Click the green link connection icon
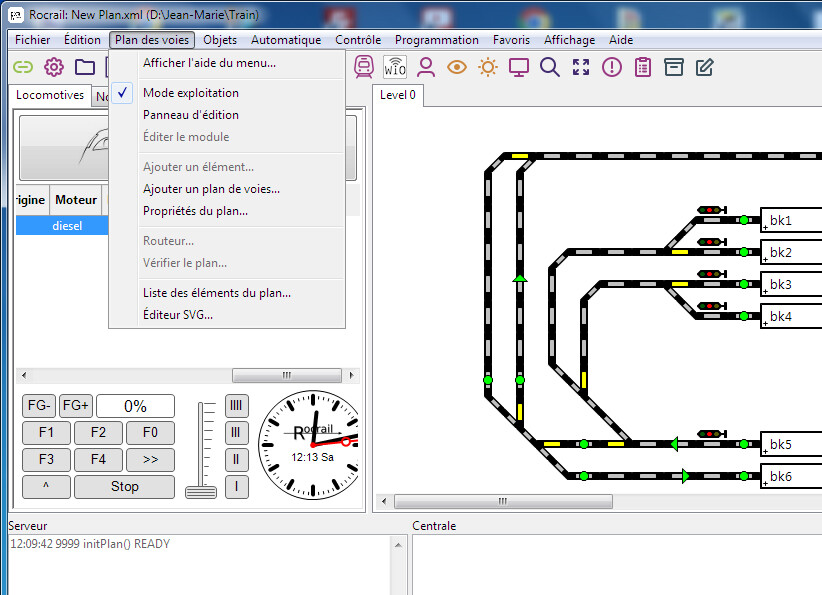 [22, 67]
